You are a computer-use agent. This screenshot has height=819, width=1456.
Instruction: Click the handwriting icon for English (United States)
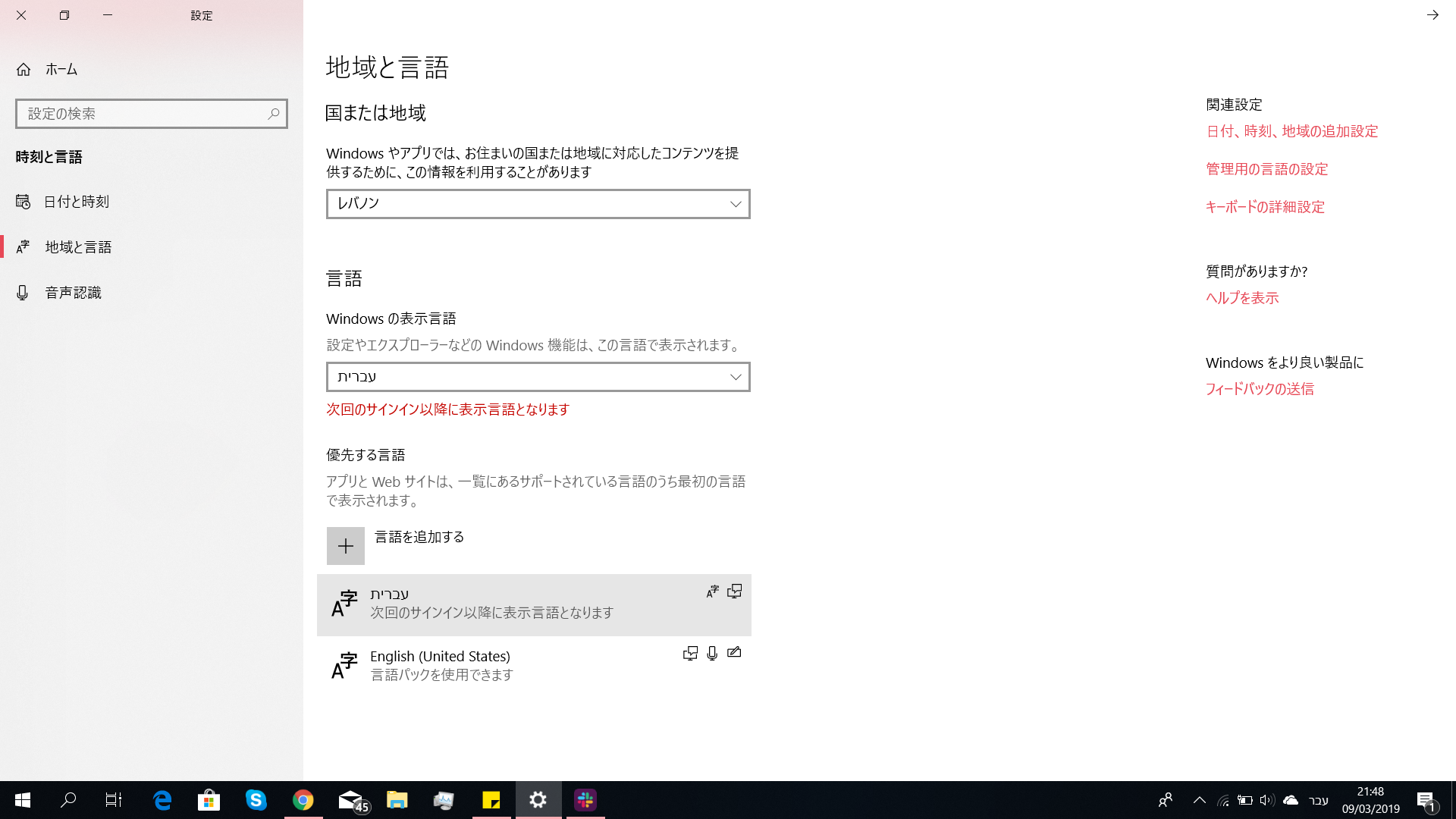(x=734, y=653)
